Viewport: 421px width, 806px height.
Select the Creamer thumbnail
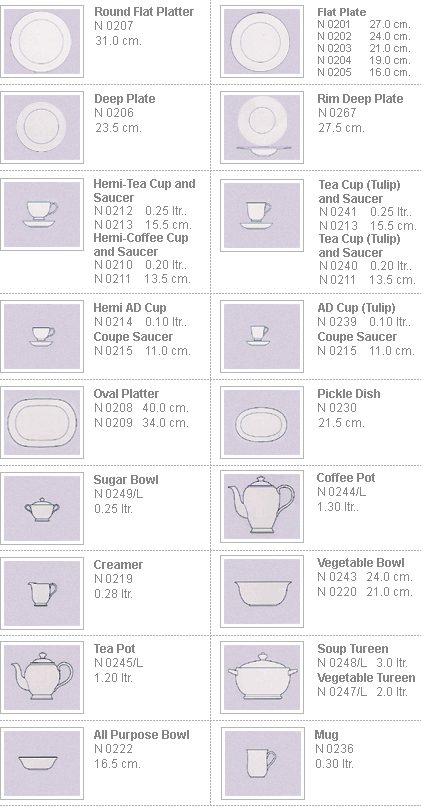click(x=42, y=593)
